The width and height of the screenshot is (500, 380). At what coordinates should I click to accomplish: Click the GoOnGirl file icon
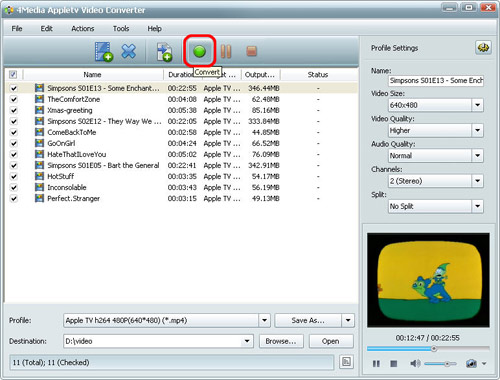[39, 143]
